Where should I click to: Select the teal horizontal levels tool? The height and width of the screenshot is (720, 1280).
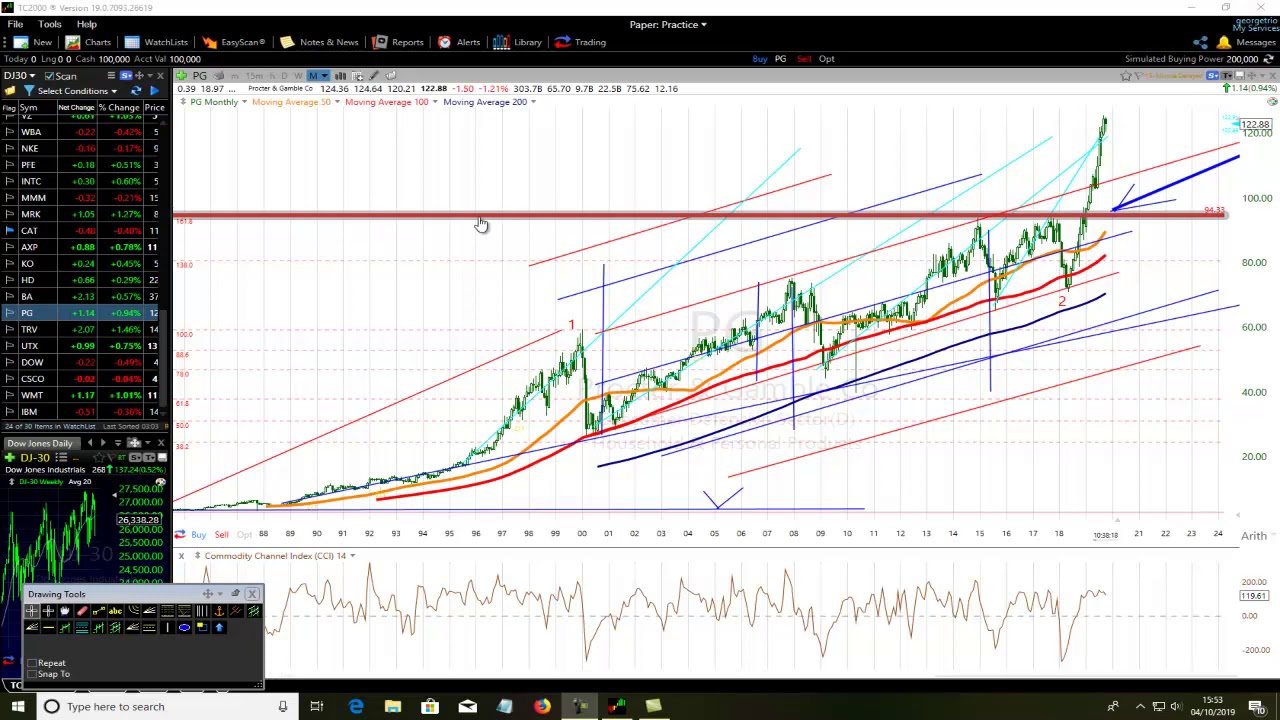coord(82,627)
